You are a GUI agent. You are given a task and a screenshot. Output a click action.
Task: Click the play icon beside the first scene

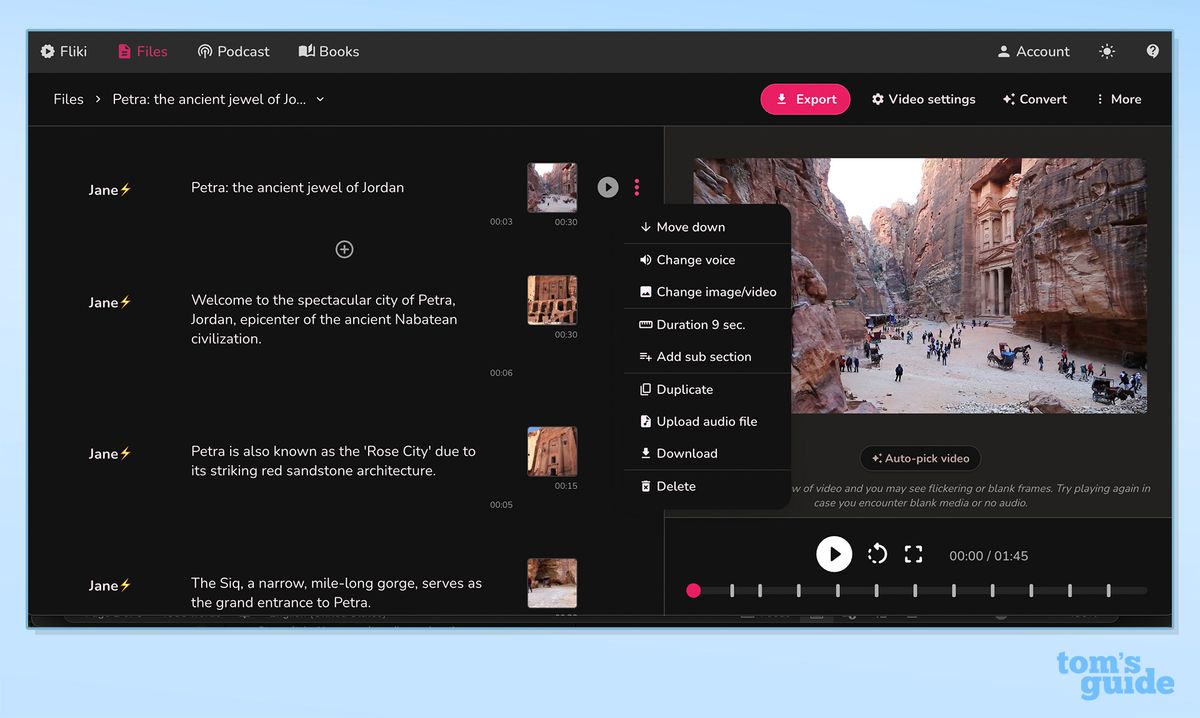pos(608,187)
